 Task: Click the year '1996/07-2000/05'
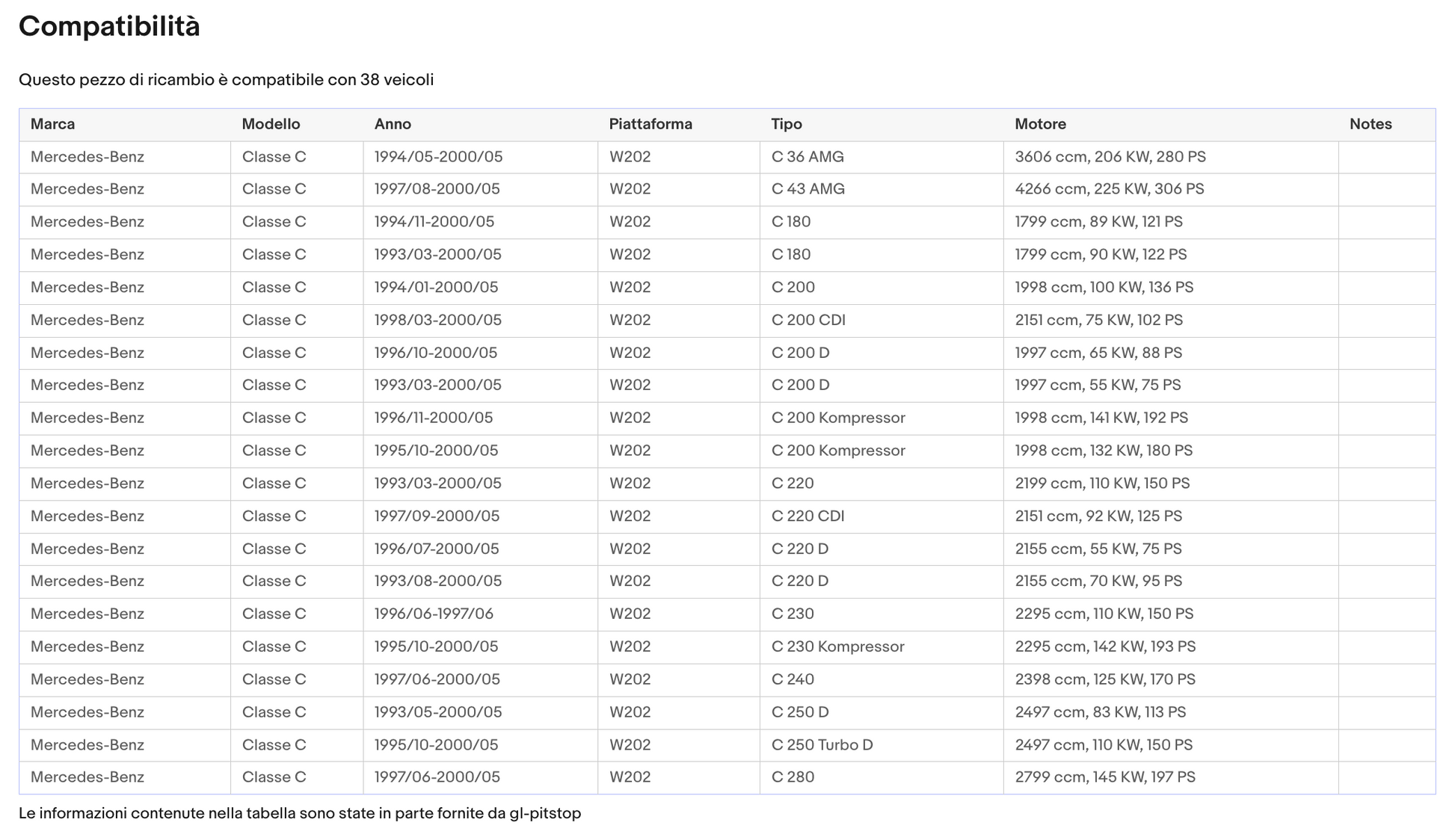[x=437, y=549]
